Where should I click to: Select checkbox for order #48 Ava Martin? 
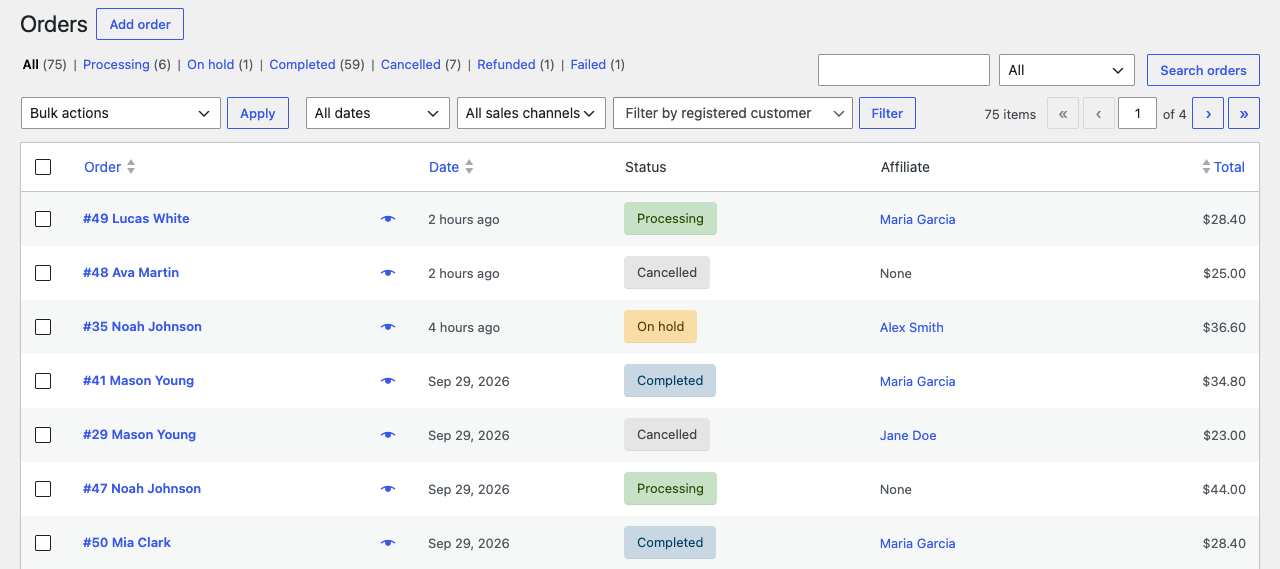pos(43,273)
